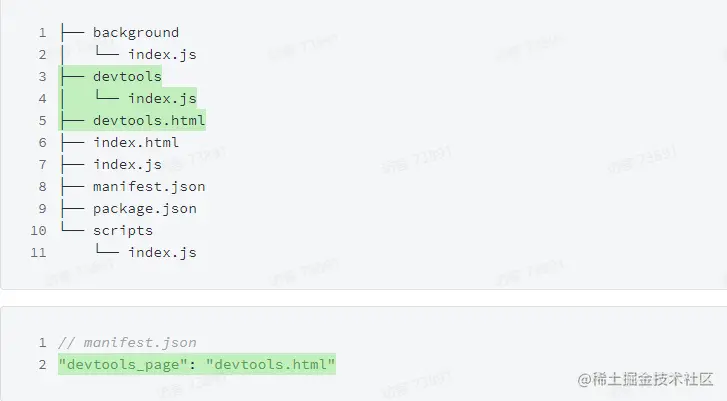Image resolution: width=727 pixels, height=401 pixels.
Task: Click the highlighted devtools folder entry
Action: click(127, 76)
